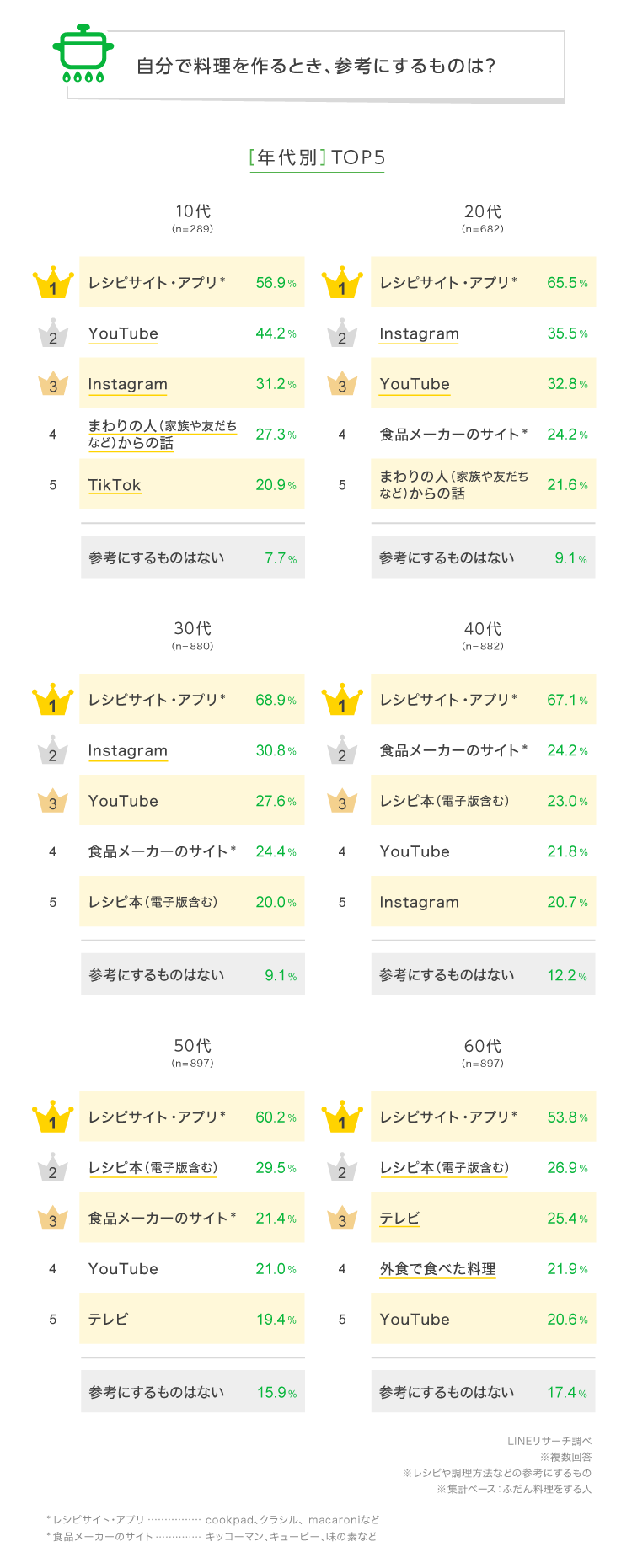Click the gold crown in 10代 ranking
632x1568 pixels.
pyautogui.click(x=52, y=283)
